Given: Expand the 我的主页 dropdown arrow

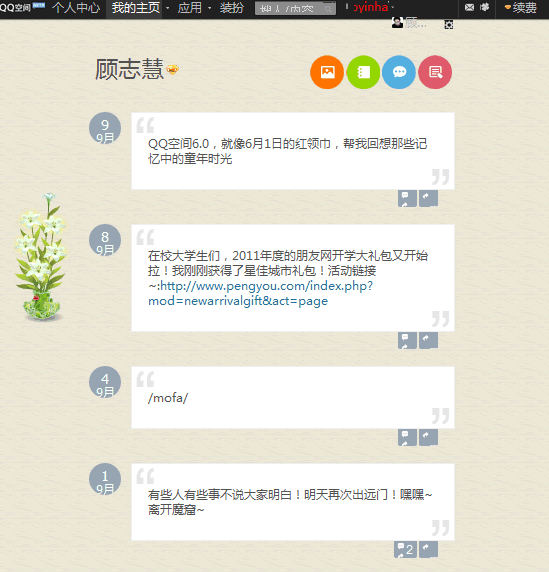Looking at the screenshot, I should tap(167, 8).
